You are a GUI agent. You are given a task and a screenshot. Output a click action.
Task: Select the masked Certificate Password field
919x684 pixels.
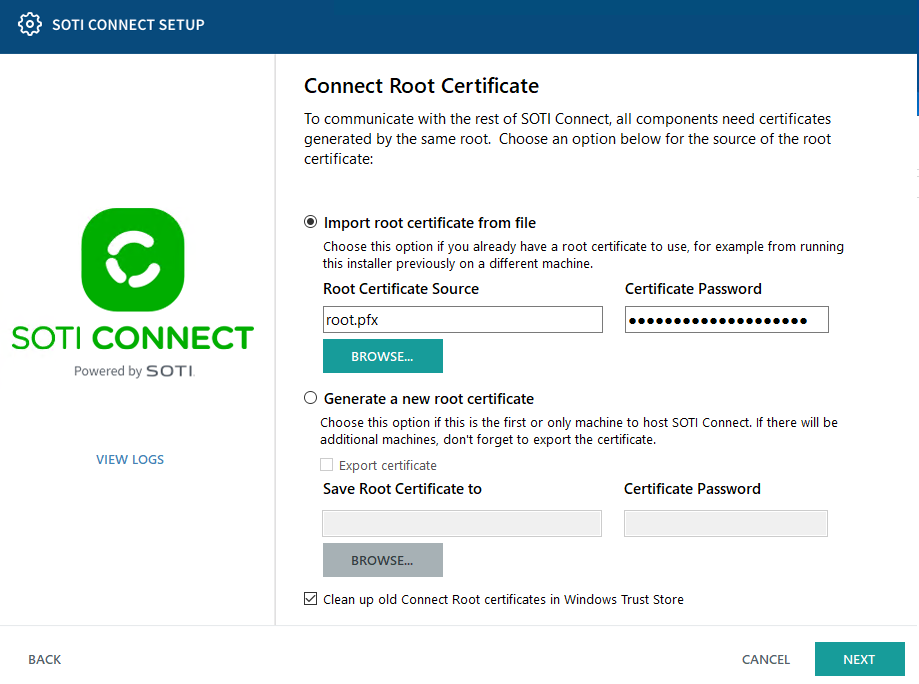726,319
